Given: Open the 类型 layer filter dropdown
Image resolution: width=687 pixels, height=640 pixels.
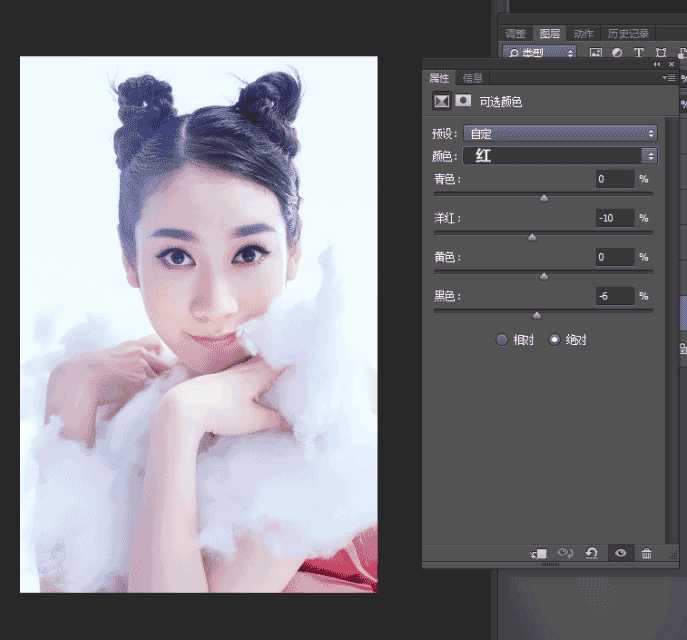Looking at the screenshot, I should (x=540, y=53).
